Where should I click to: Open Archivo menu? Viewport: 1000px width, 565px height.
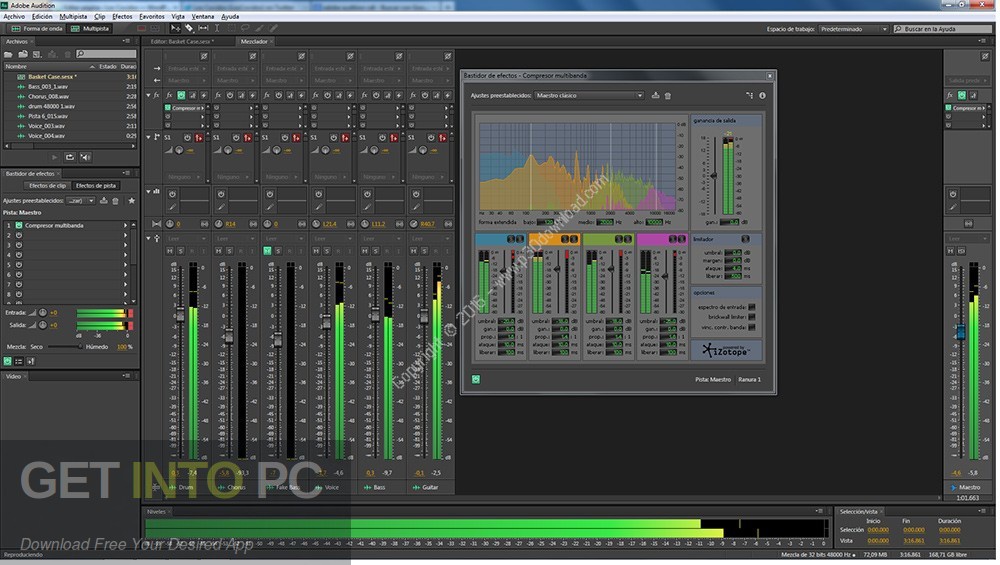coord(14,17)
